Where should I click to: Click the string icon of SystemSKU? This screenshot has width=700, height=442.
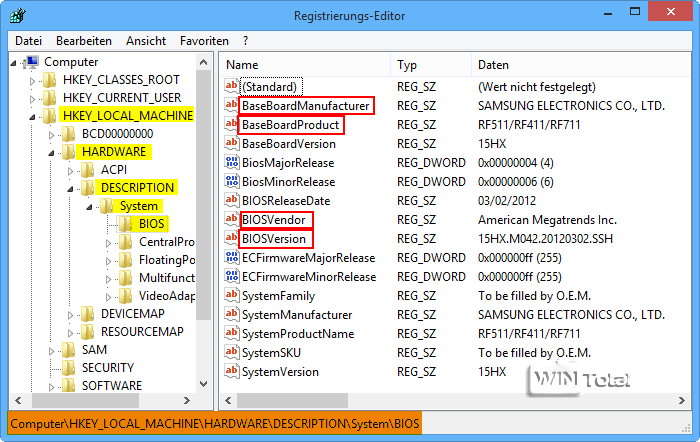231,352
